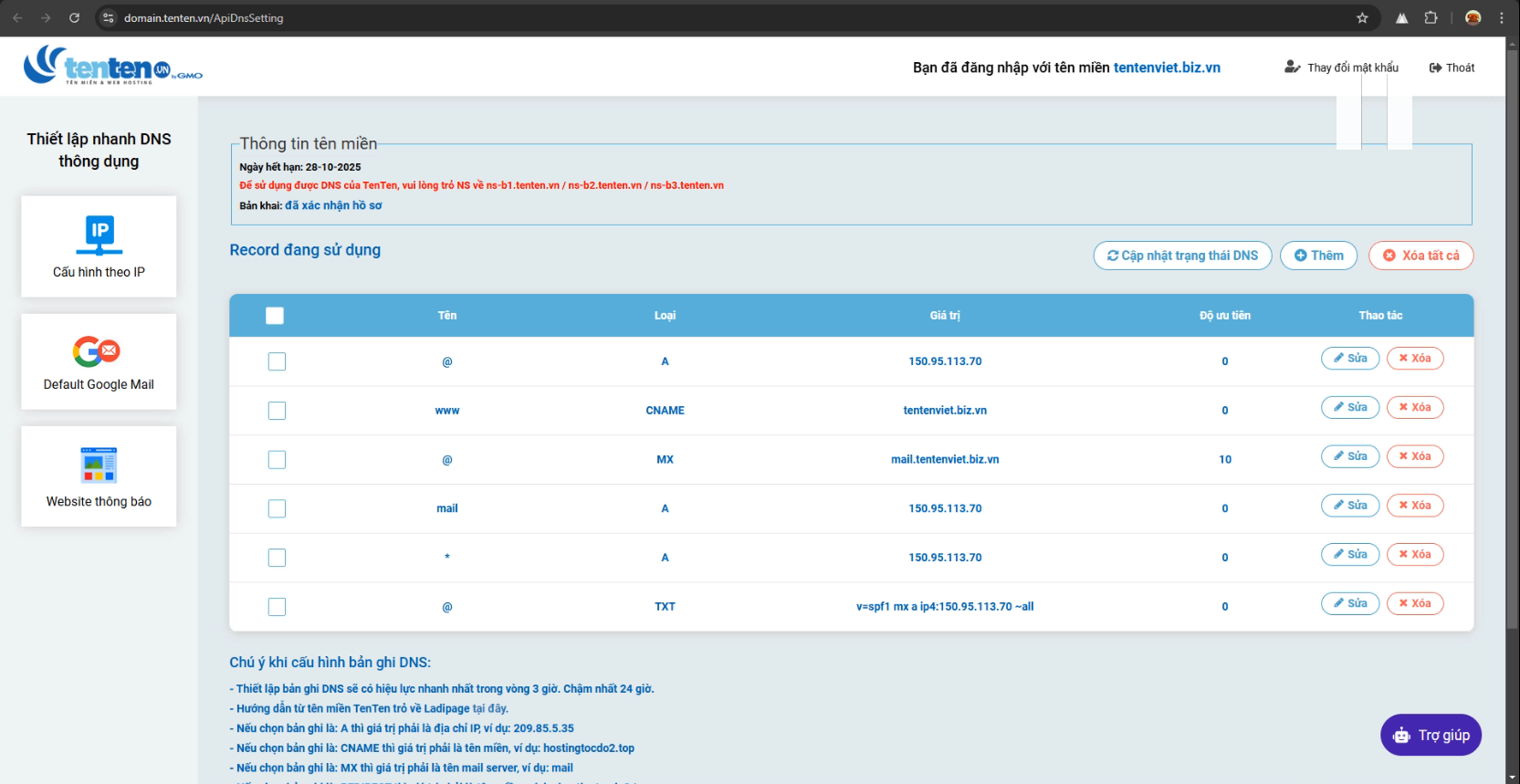Viewport: 1520px width, 784px height.
Task: Open the Cấu hình theo IP option label
Action: click(99, 272)
